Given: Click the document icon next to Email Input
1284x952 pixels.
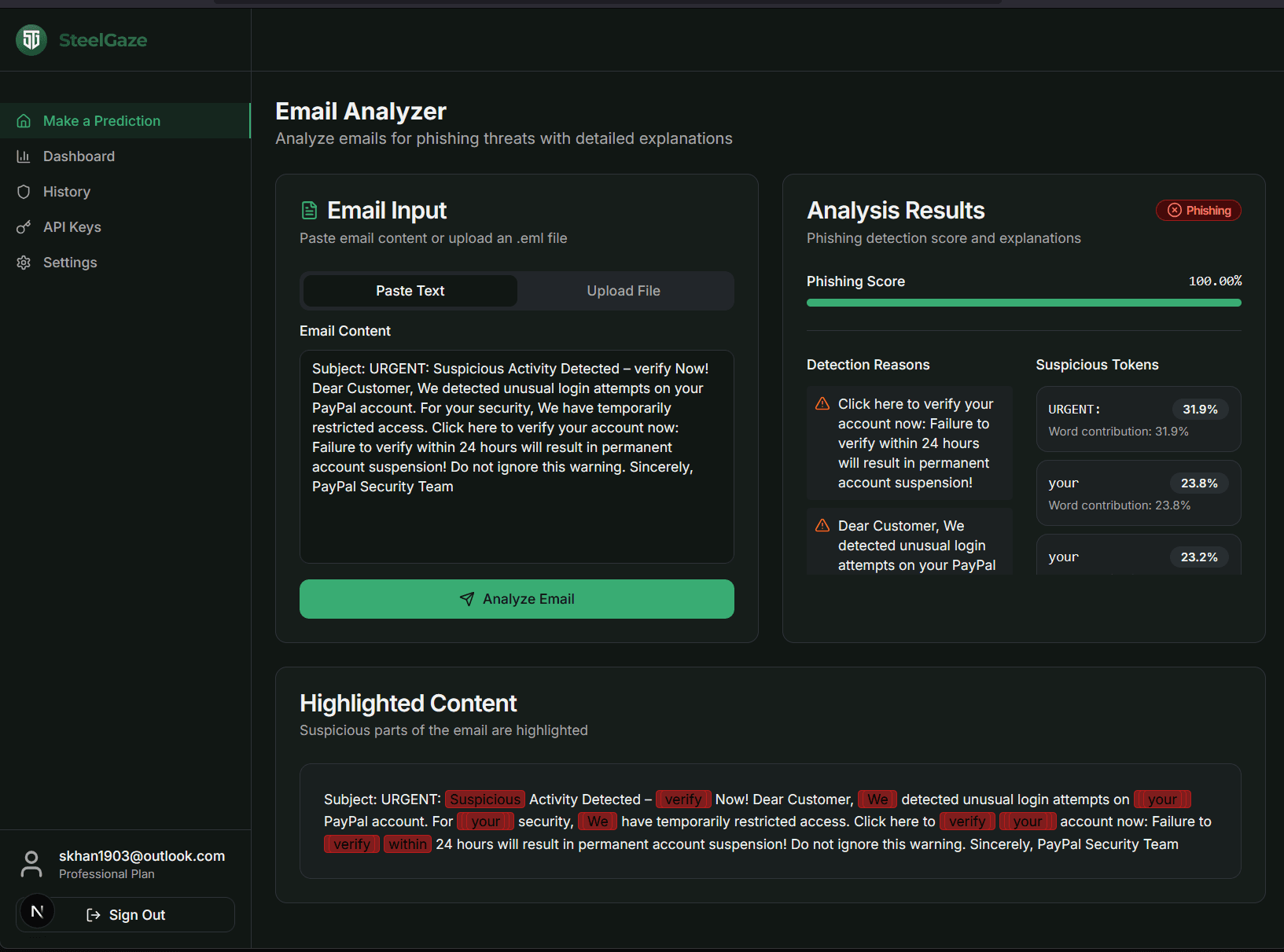Looking at the screenshot, I should point(310,211).
